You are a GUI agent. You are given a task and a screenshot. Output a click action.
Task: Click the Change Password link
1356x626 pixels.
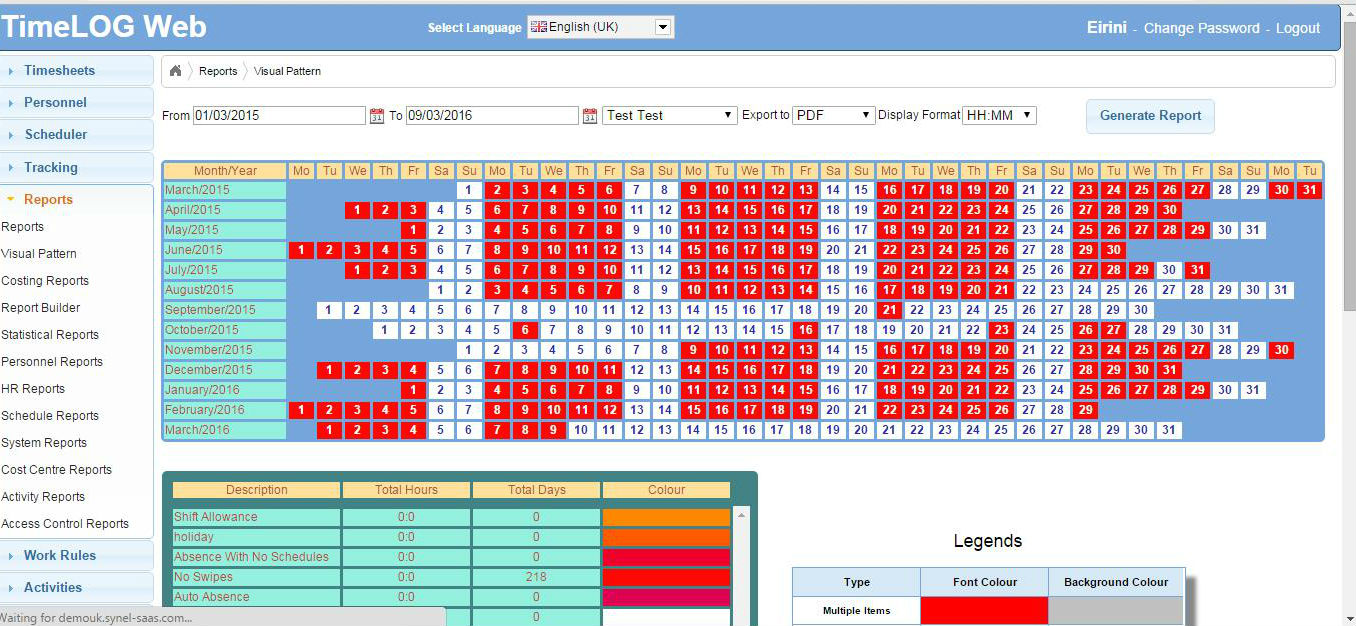tap(1201, 28)
